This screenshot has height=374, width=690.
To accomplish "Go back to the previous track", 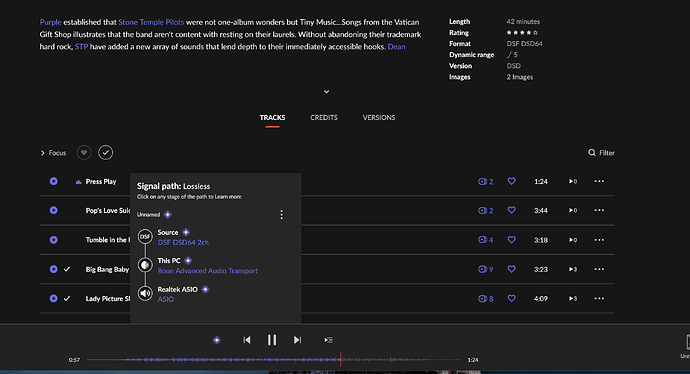I will 246,340.
